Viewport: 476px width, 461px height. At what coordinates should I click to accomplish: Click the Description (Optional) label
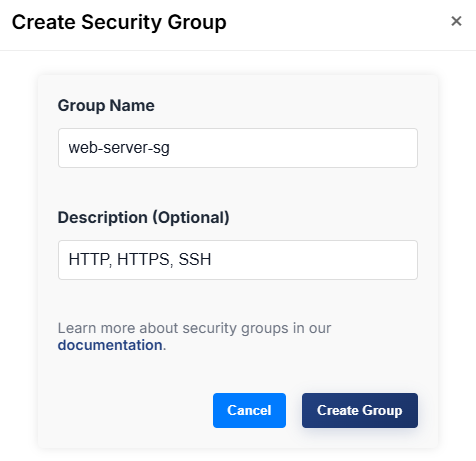(x=143, y=218)
